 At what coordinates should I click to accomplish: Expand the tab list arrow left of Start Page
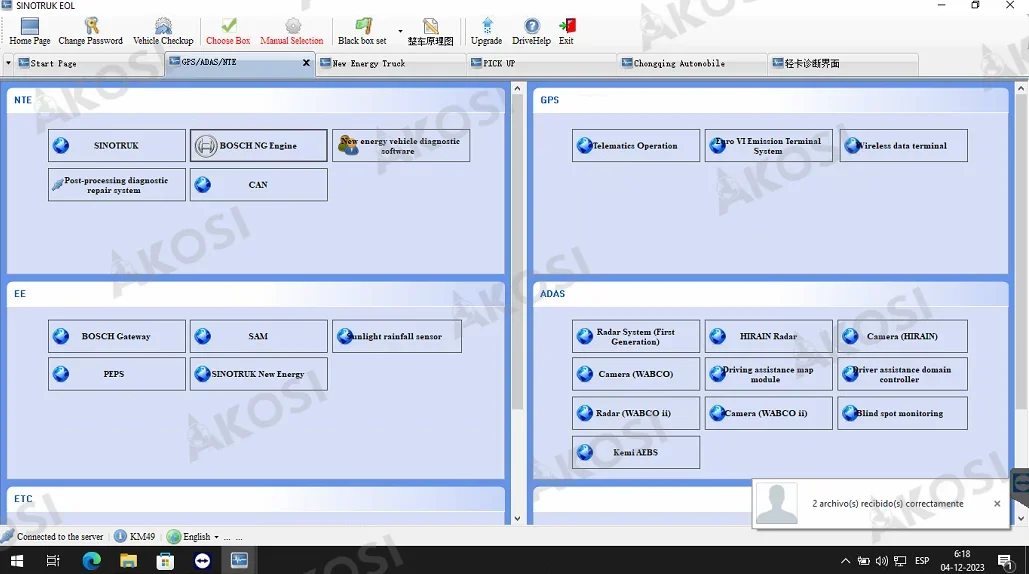point(8,64)
